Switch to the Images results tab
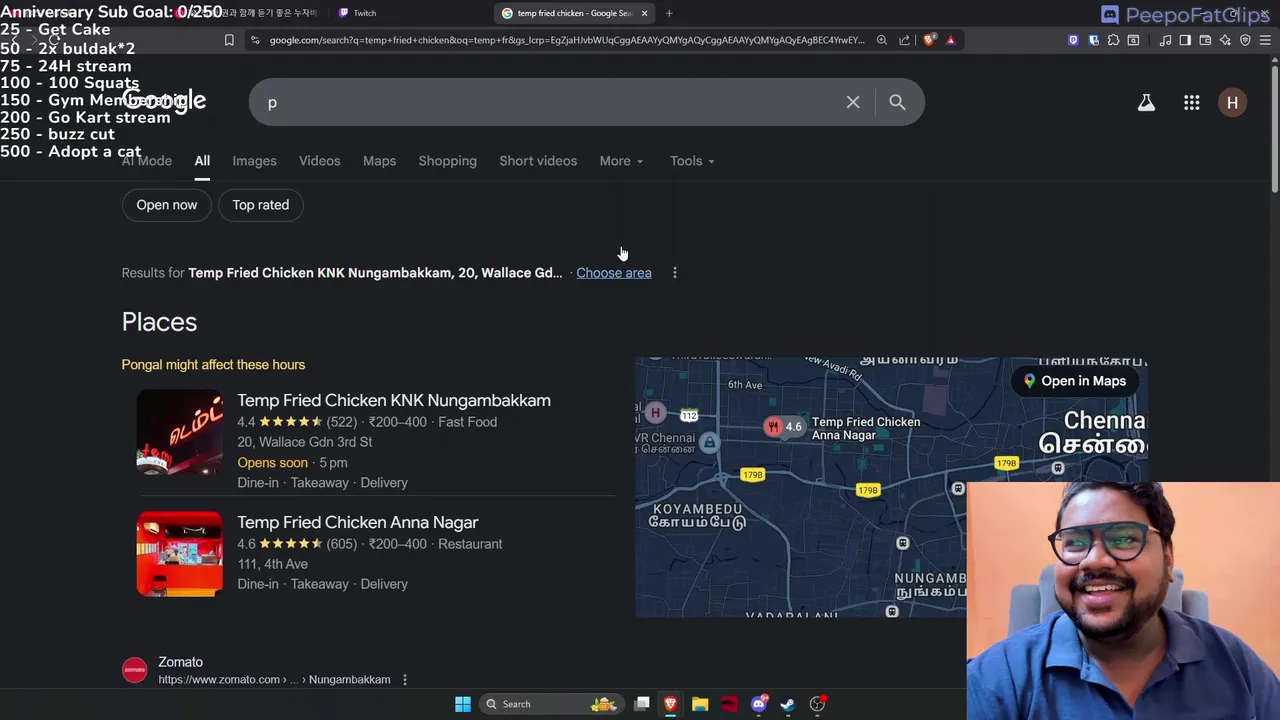1280x720 pixels. [x=254, y=161]
